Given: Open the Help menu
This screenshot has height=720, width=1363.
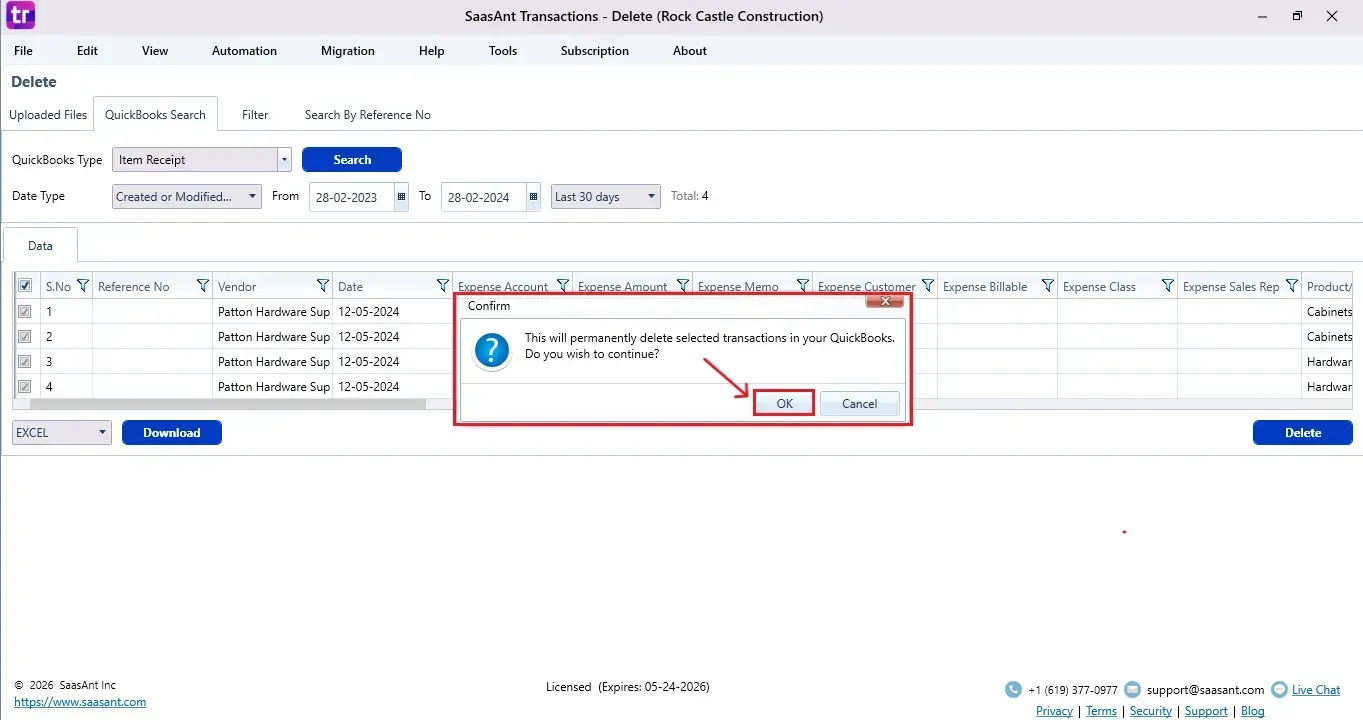Looking at the screenshot, I should tap(432, 51).
